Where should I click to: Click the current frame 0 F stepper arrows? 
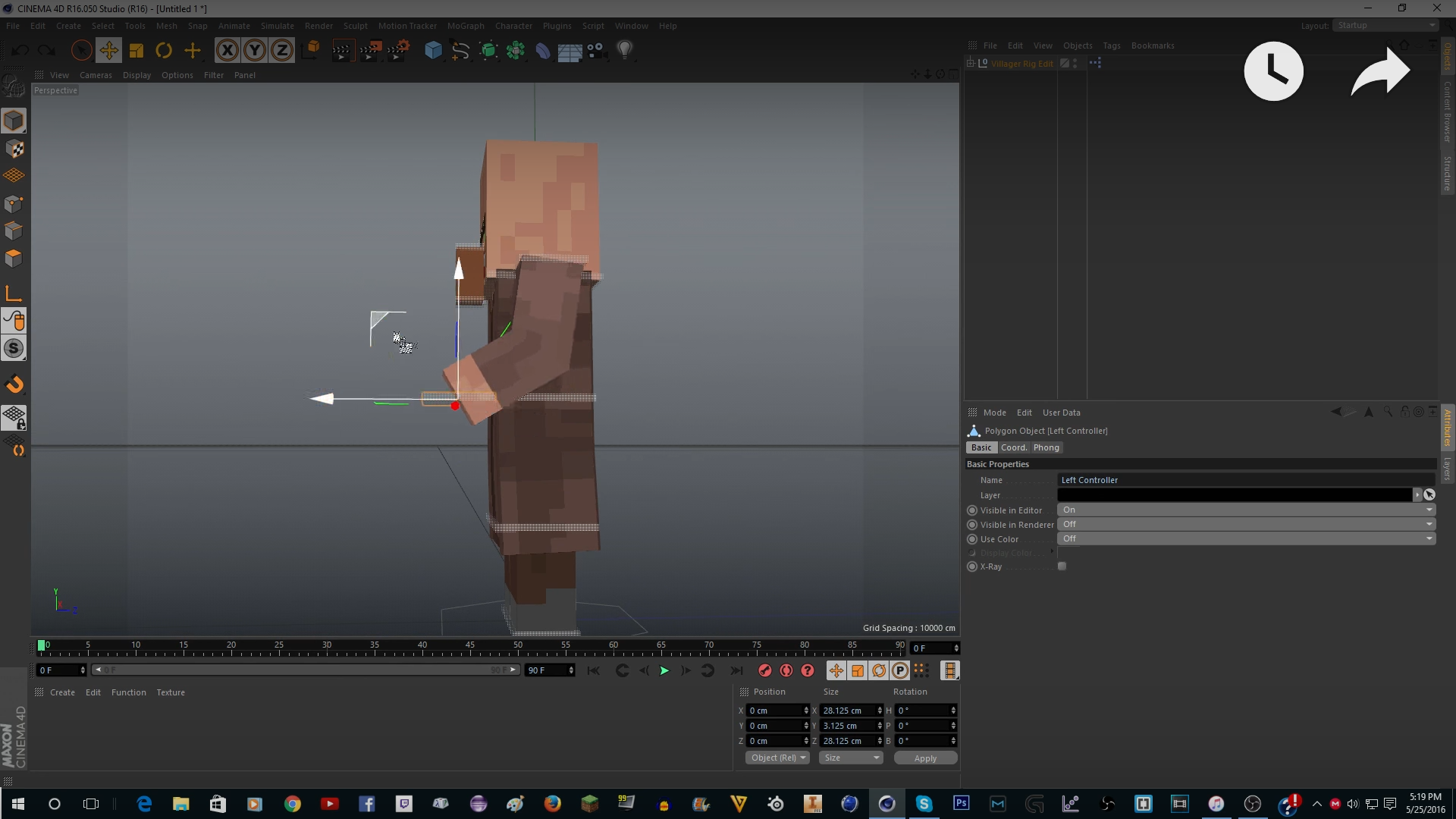(956, 648)
